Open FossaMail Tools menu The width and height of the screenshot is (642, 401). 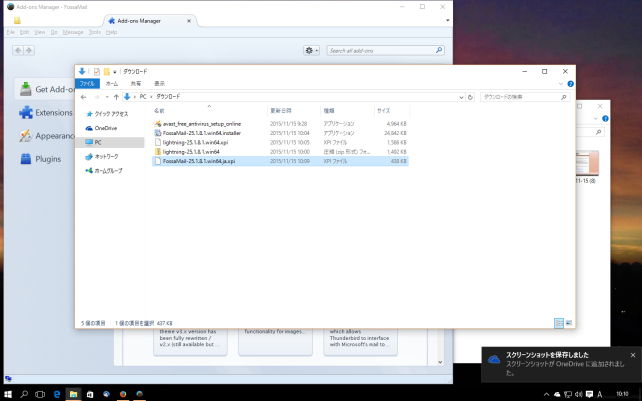point(95,32)
